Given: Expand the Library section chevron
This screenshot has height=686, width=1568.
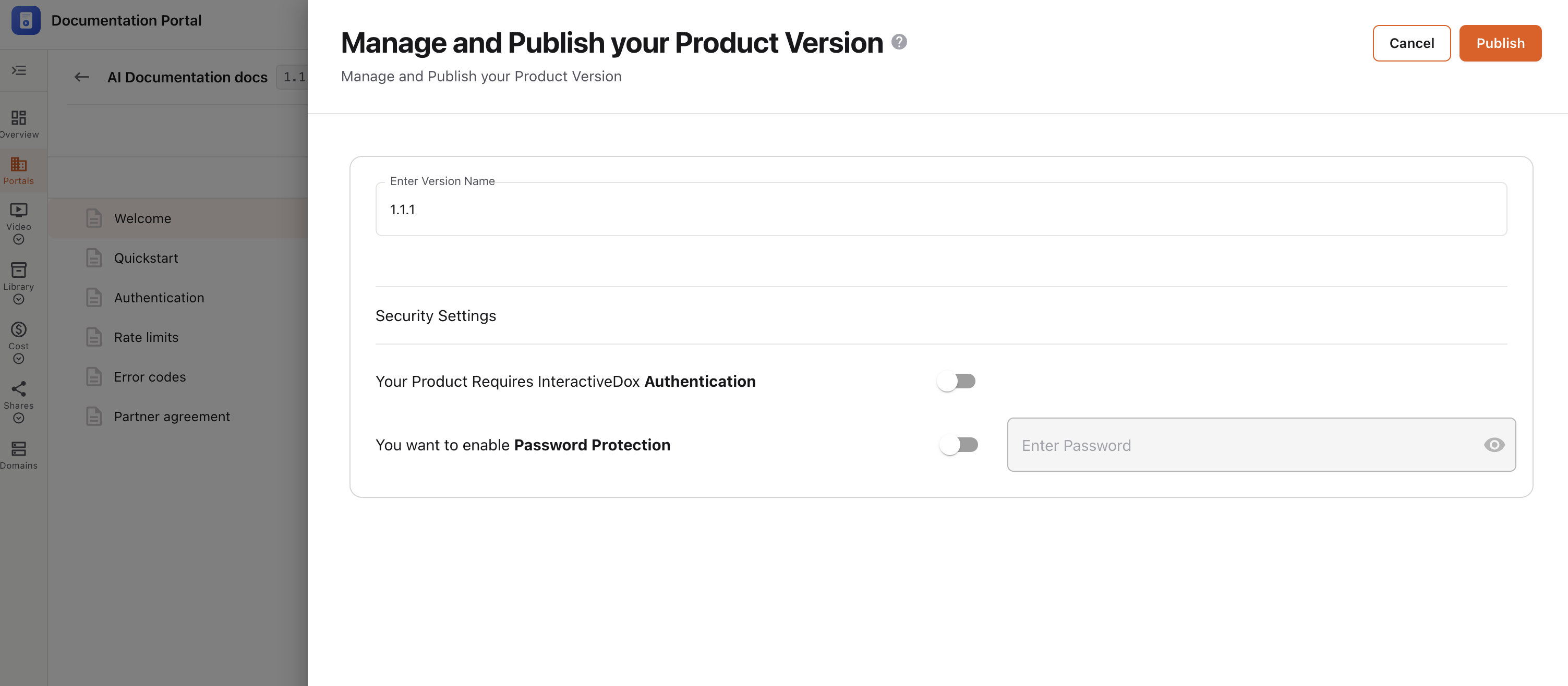Looking at the screenshot, I should [19, 299].
